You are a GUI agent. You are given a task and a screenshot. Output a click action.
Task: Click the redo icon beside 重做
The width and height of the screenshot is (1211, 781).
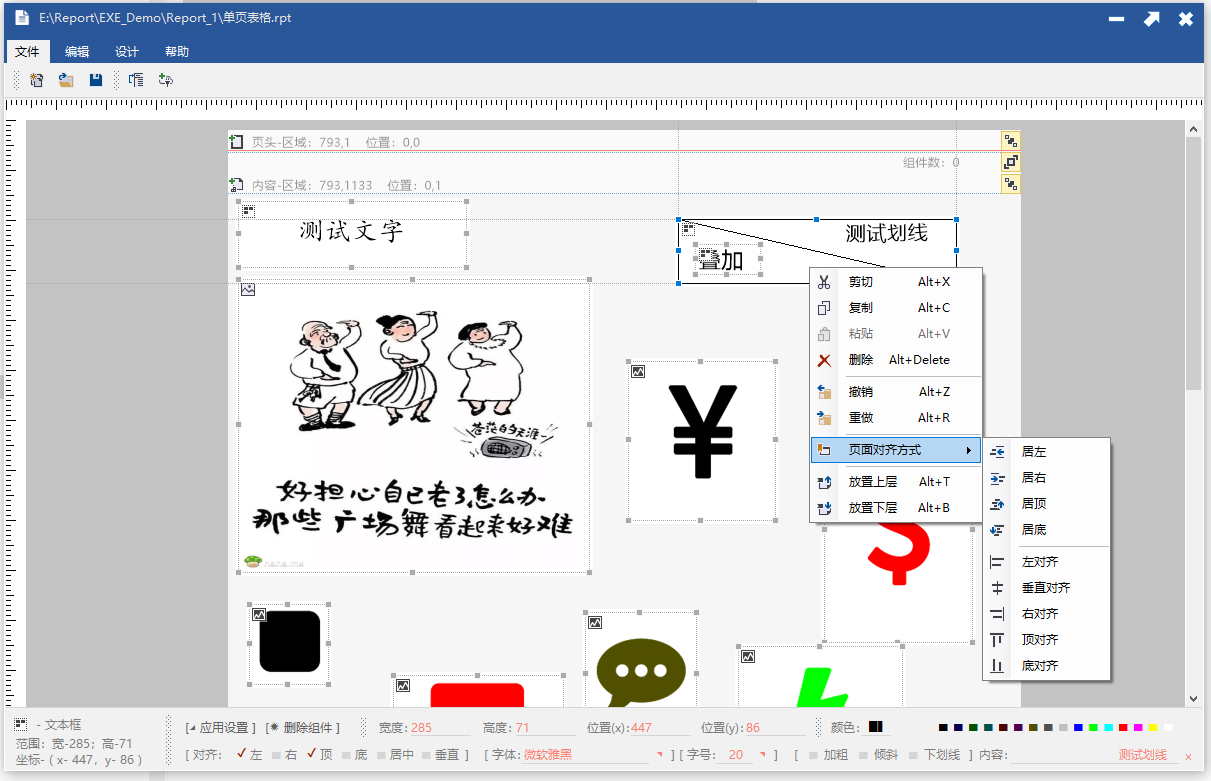tap(825, 418)
